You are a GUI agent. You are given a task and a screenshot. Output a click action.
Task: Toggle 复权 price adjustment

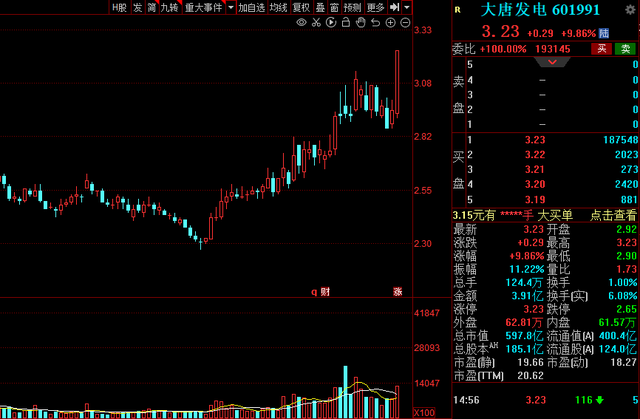click(301, 7)
